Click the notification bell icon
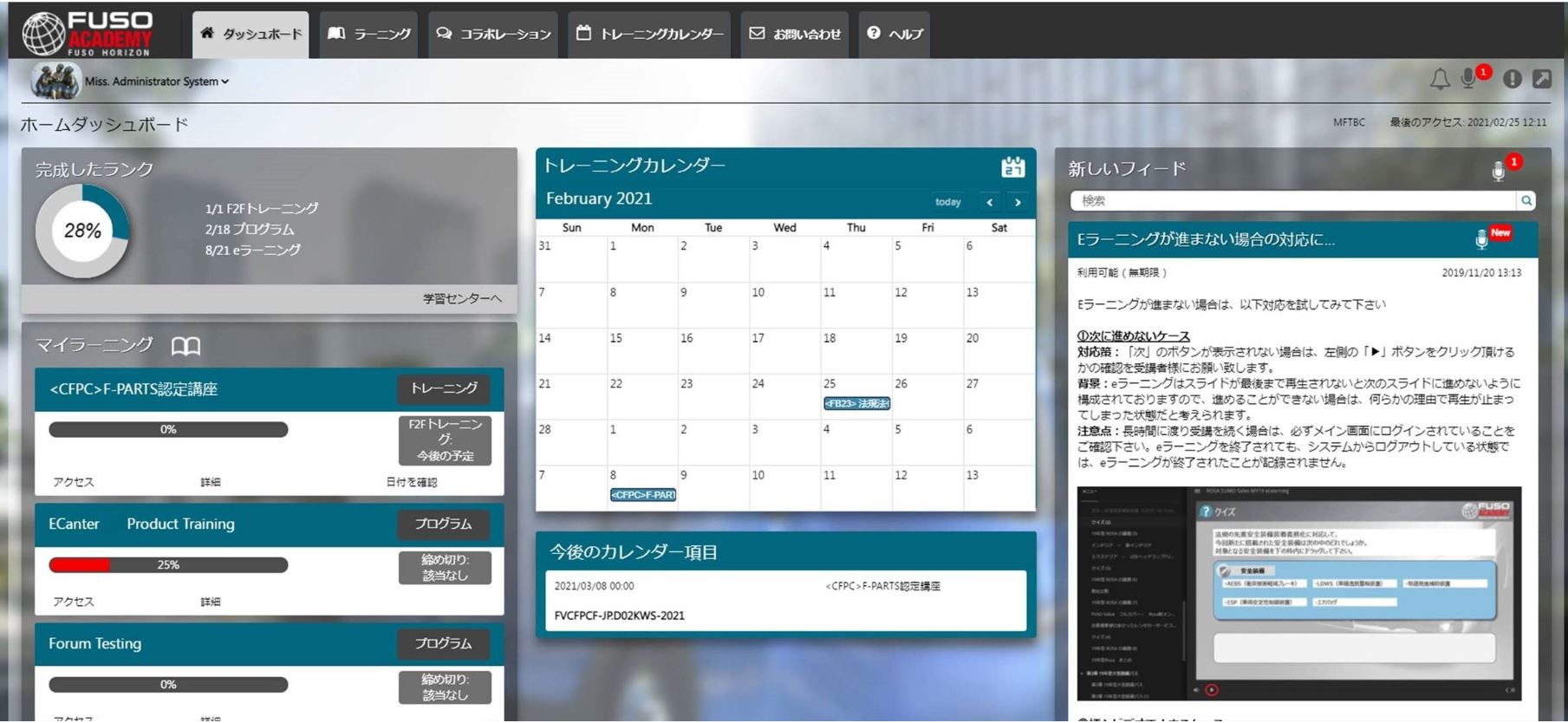 click(x=1440, y=80)
